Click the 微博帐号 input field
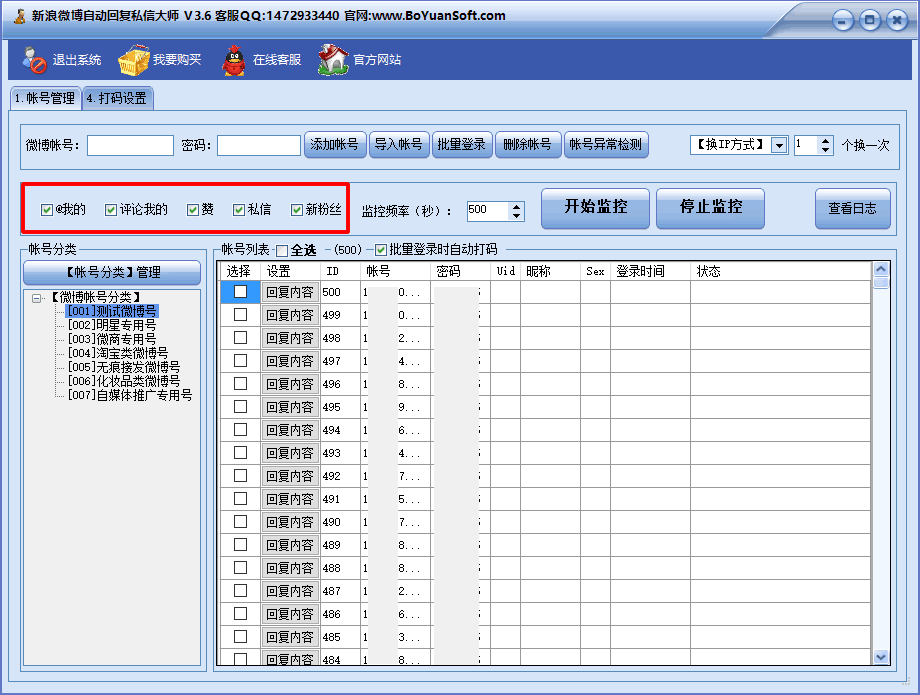 pos(130,145)
